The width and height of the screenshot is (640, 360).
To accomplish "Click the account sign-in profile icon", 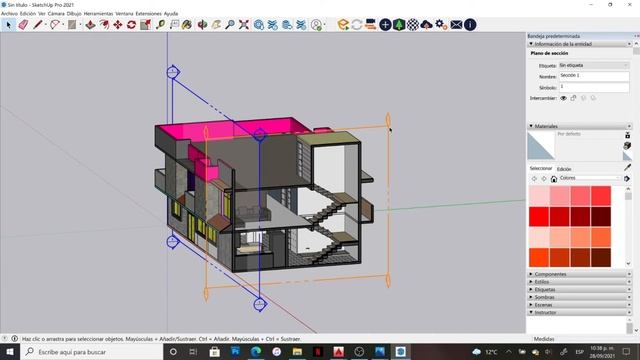I will coord(317,25).
